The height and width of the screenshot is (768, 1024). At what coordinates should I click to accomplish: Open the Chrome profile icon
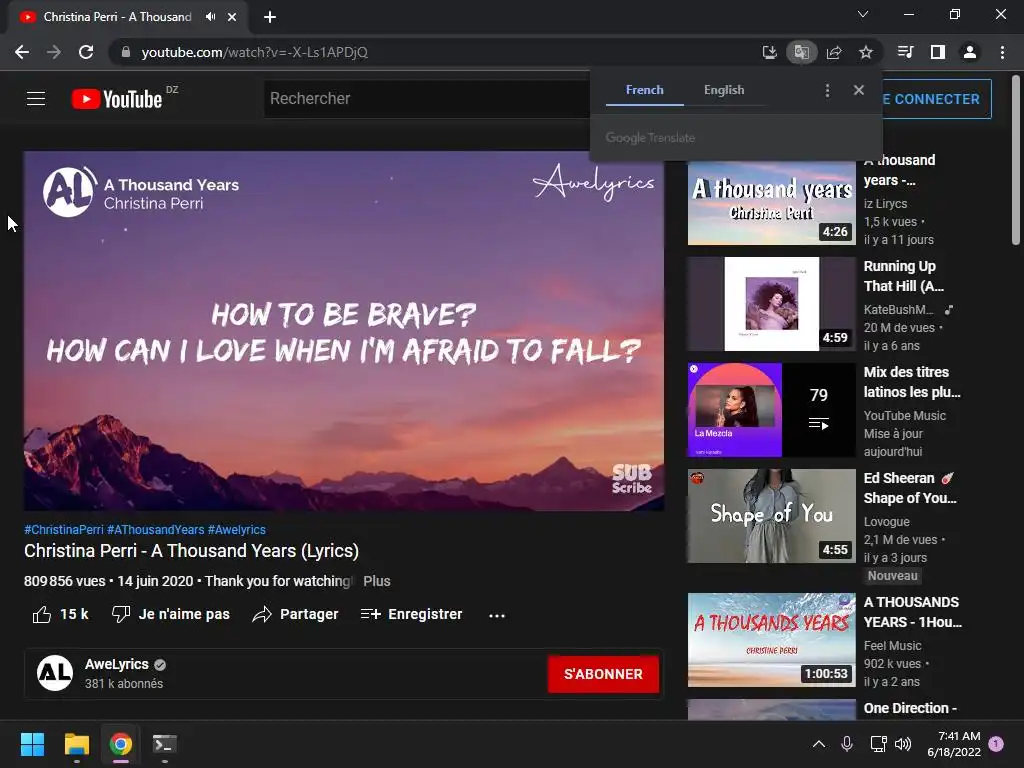tap(970, 52)
